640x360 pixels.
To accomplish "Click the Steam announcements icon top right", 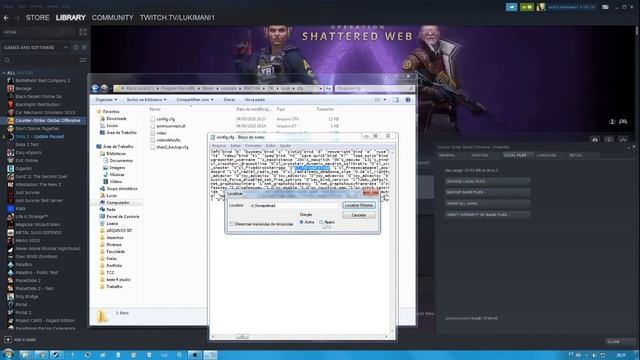I will [x=511, y=7].
